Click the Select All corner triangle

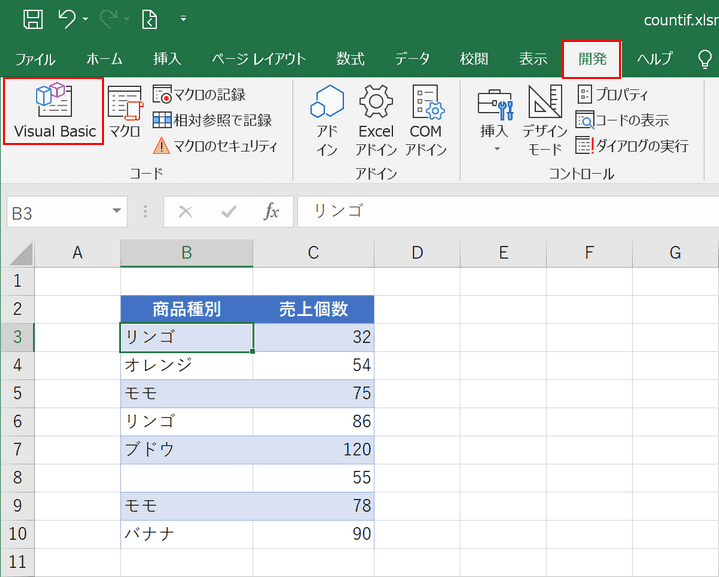point(21,254)
